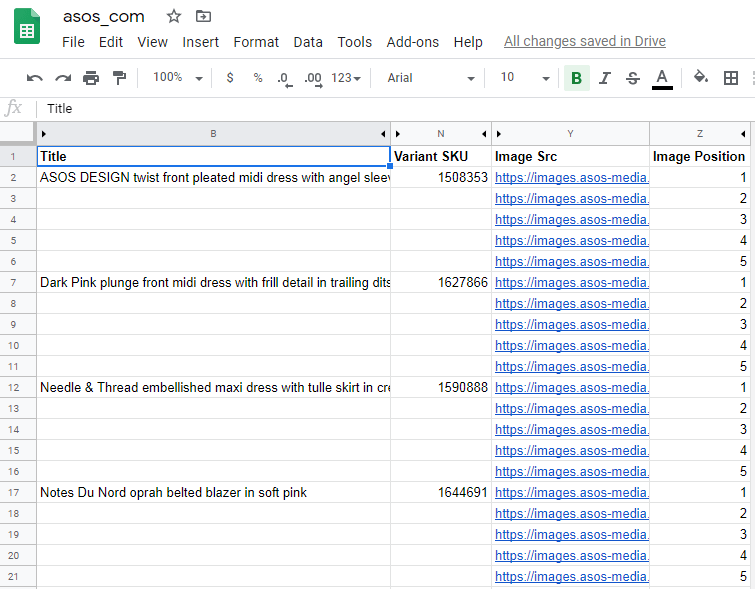Open the Format menu
755x589 pixels.
point(256,42)
